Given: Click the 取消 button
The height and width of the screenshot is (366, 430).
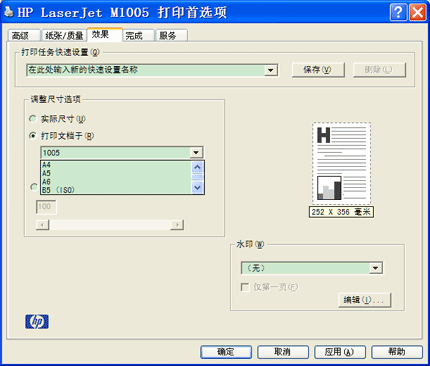Looking at the screenshot, I should pyautogui.click(x=283, y=352).
